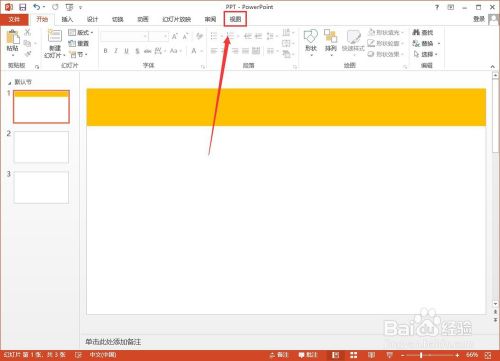
Task: Click the Decrease Indent icon
Action: (x=248, y=36)
